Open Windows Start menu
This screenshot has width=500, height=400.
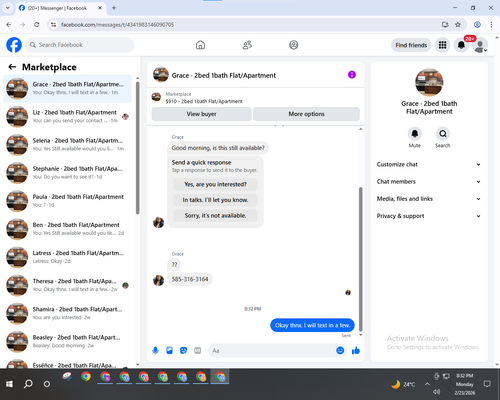[x=9, y=384]
